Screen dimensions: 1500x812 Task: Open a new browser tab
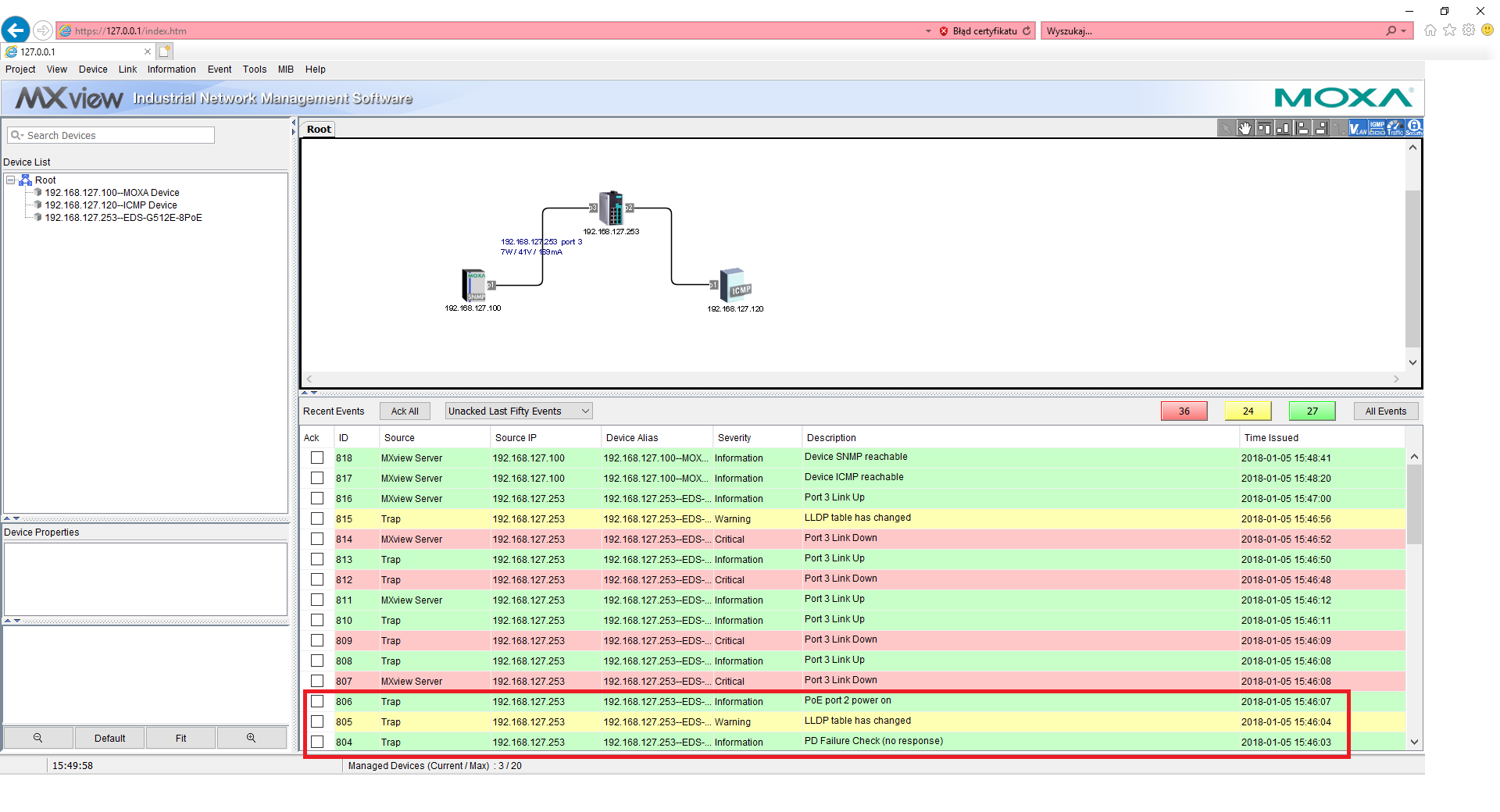(164, 52)
